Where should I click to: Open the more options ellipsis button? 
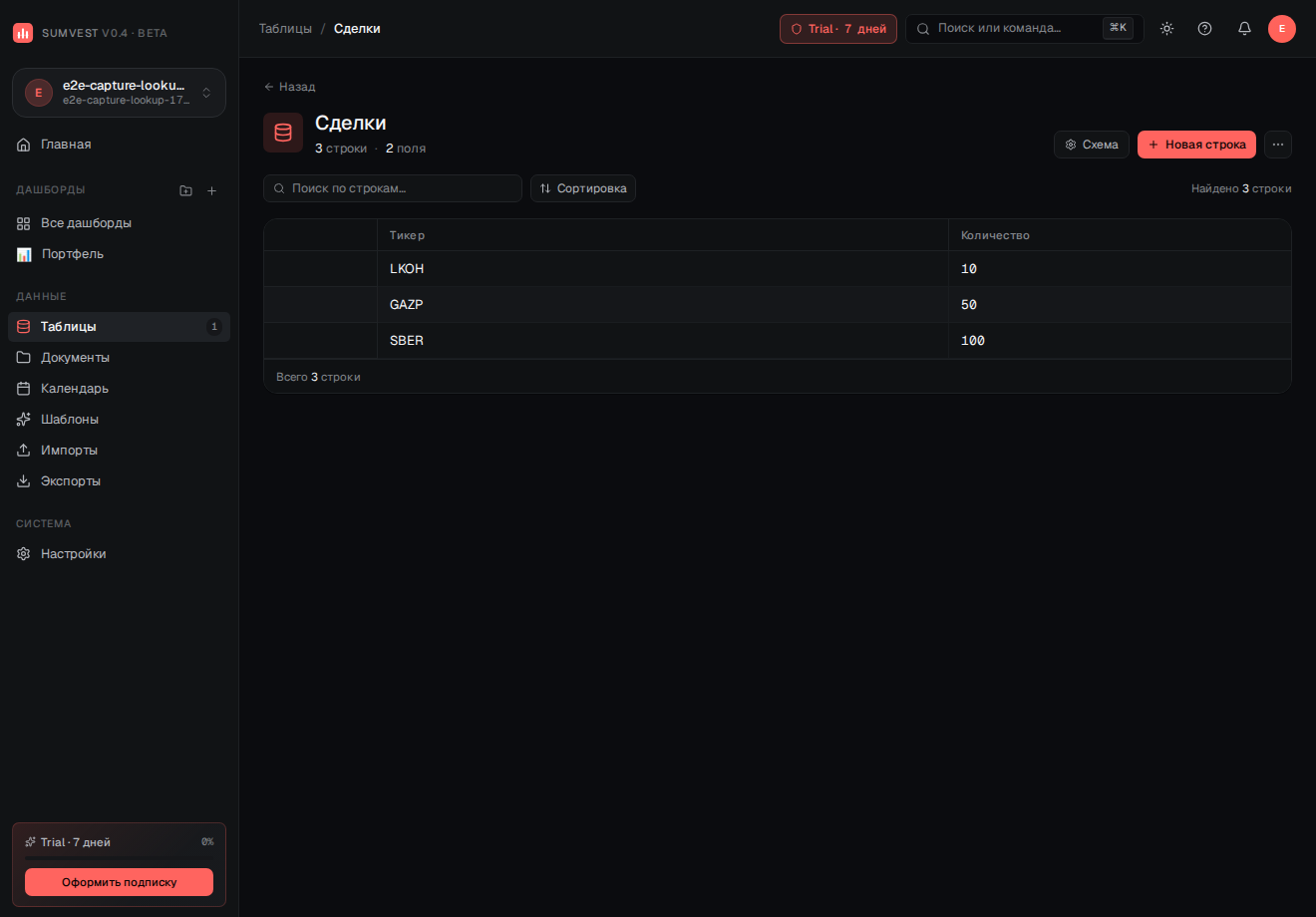click(1278, 145)
